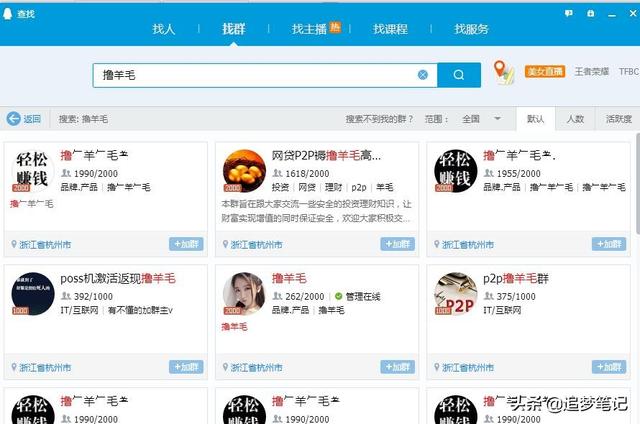640x424 pixels.
Task: Click the blue search magnifier button
Action: click(459, 75)
